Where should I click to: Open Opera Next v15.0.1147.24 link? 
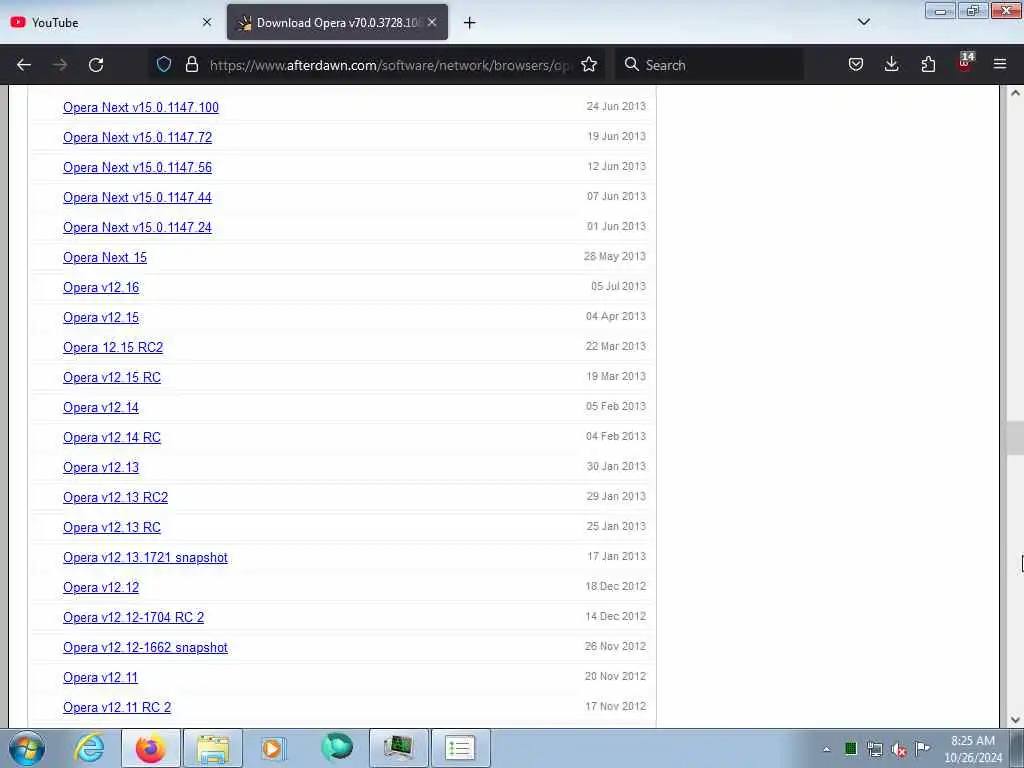[x=137, y=227]
